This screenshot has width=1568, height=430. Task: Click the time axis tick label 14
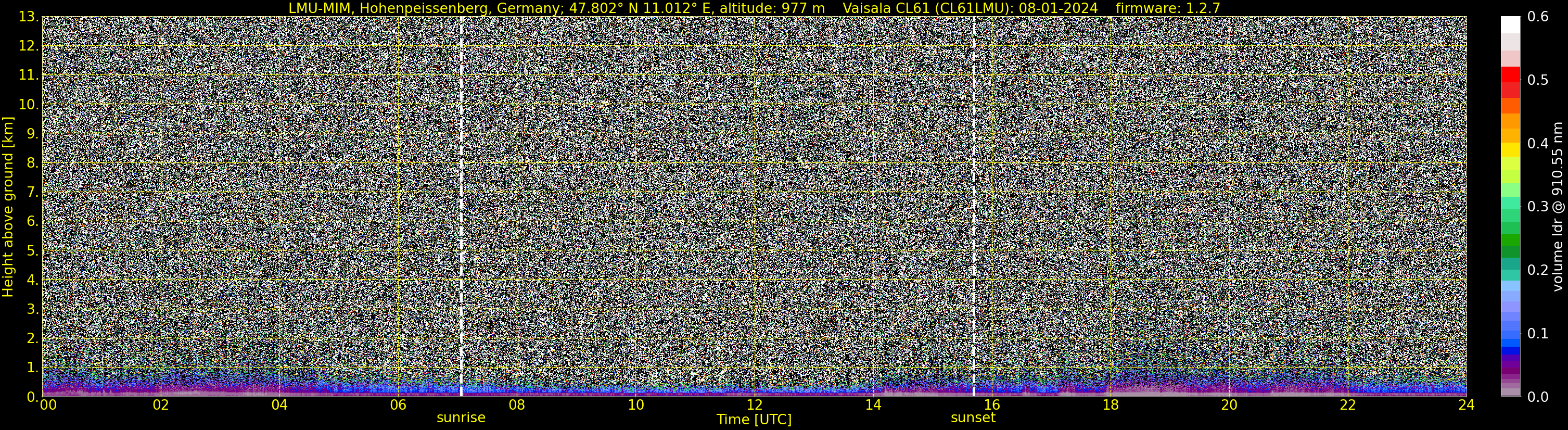pyautogui.click(x=873, y=406)
